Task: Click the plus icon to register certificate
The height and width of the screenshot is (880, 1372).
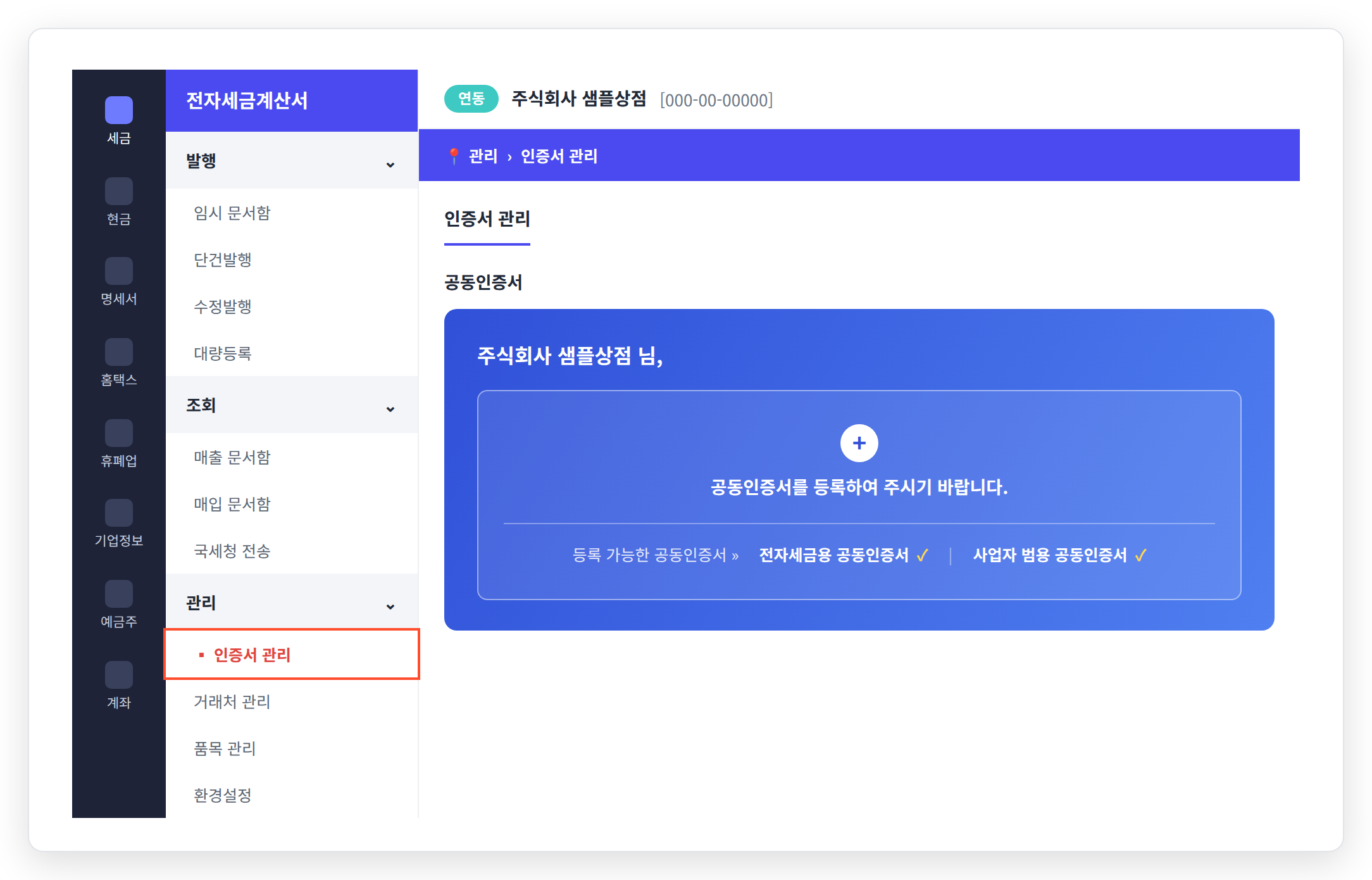Action: coord(859,443)
